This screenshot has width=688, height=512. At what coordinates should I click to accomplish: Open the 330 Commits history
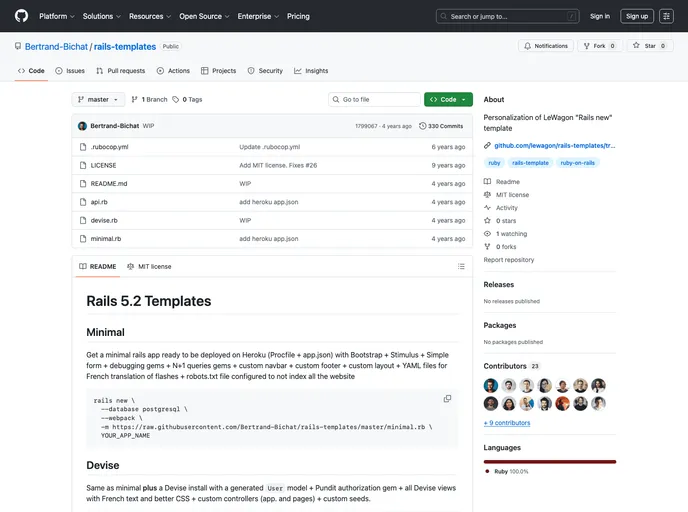(x=441, y=126)
